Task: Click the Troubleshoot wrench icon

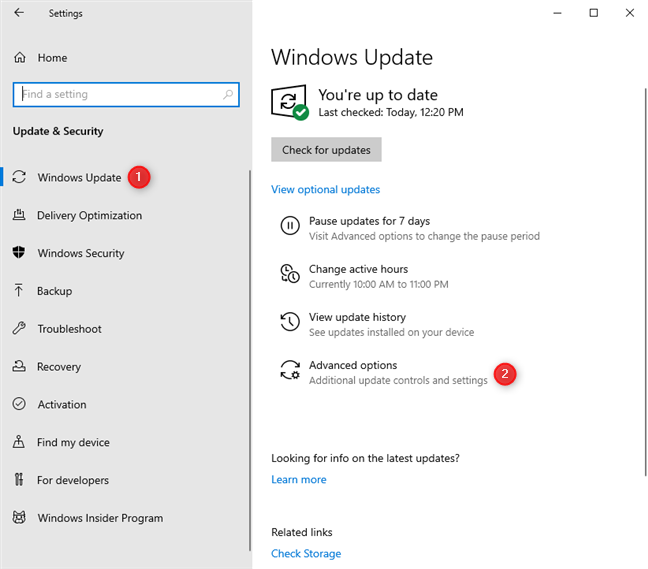Action: point(19,329)
